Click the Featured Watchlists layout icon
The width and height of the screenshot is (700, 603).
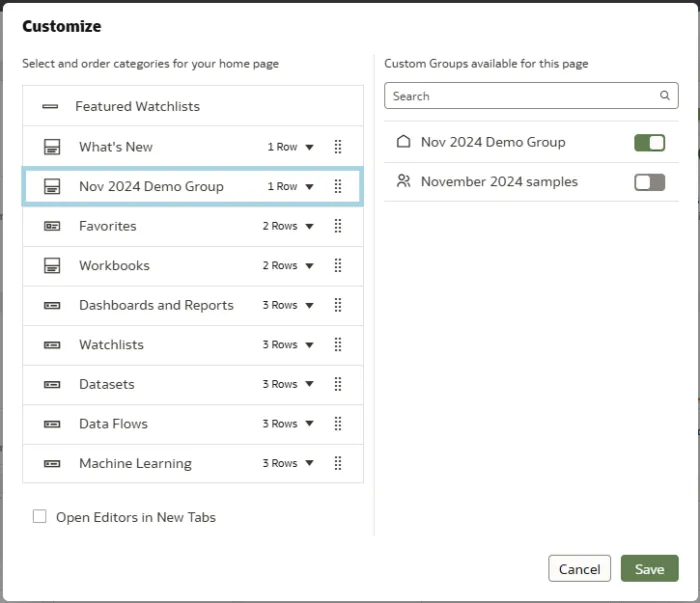50,106
